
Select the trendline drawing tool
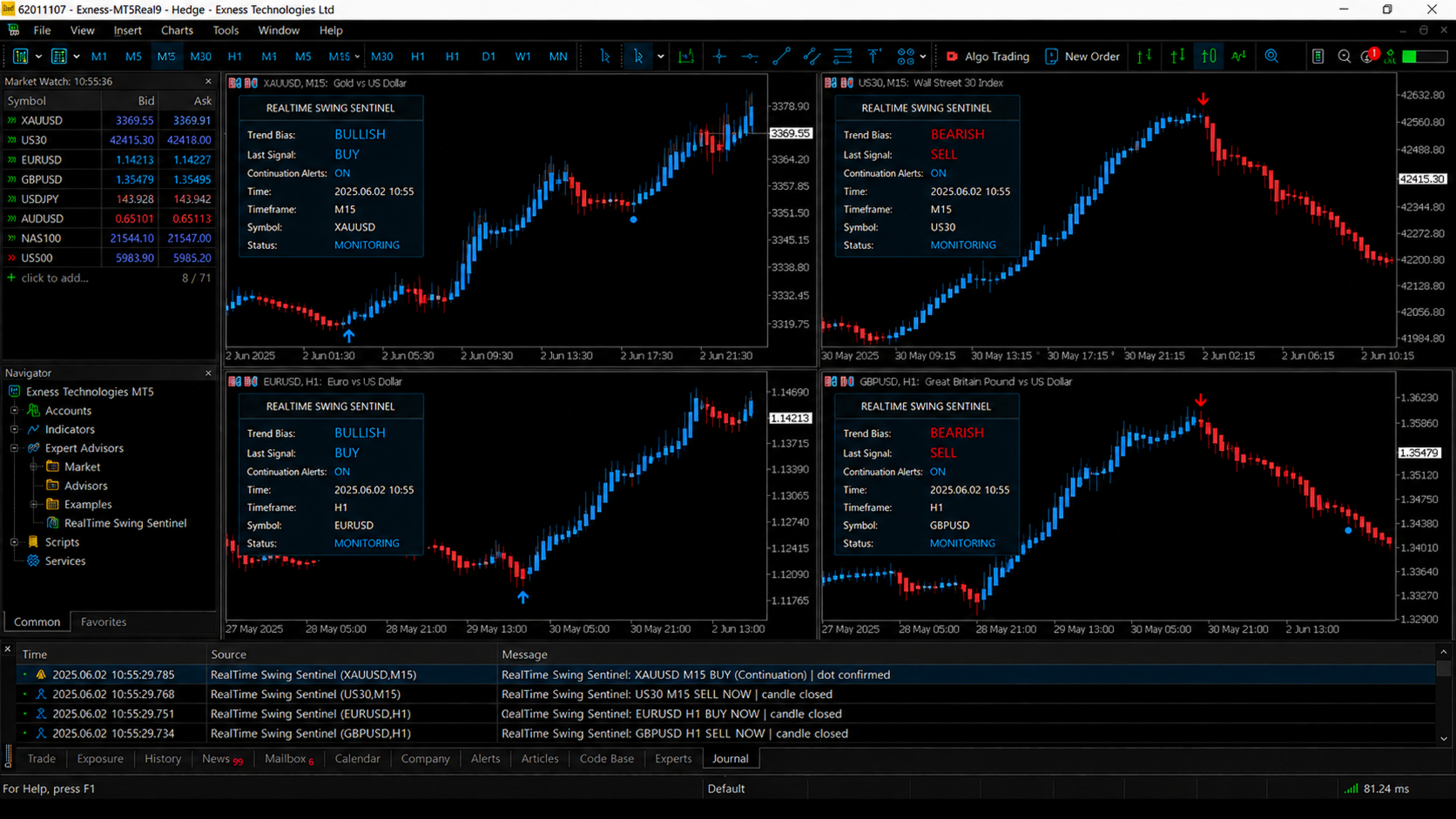(x=781, y=57)
